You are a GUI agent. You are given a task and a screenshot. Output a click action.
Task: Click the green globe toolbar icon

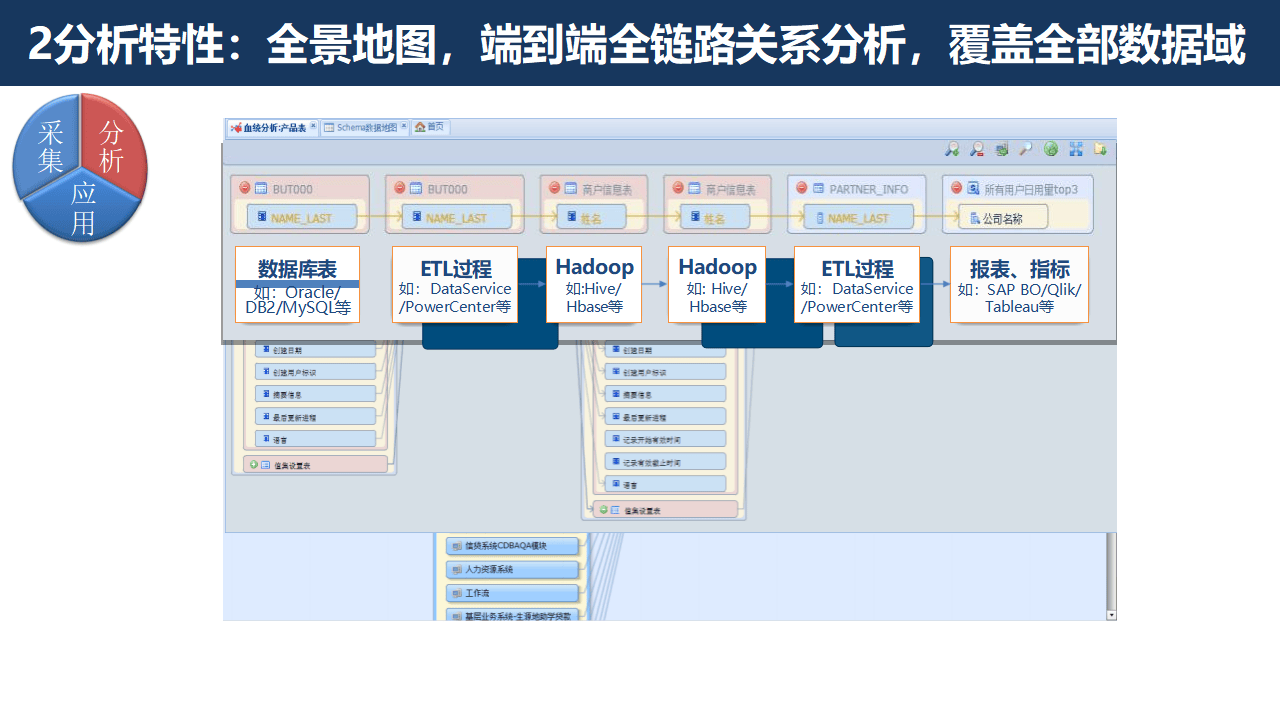(1051, 149)
